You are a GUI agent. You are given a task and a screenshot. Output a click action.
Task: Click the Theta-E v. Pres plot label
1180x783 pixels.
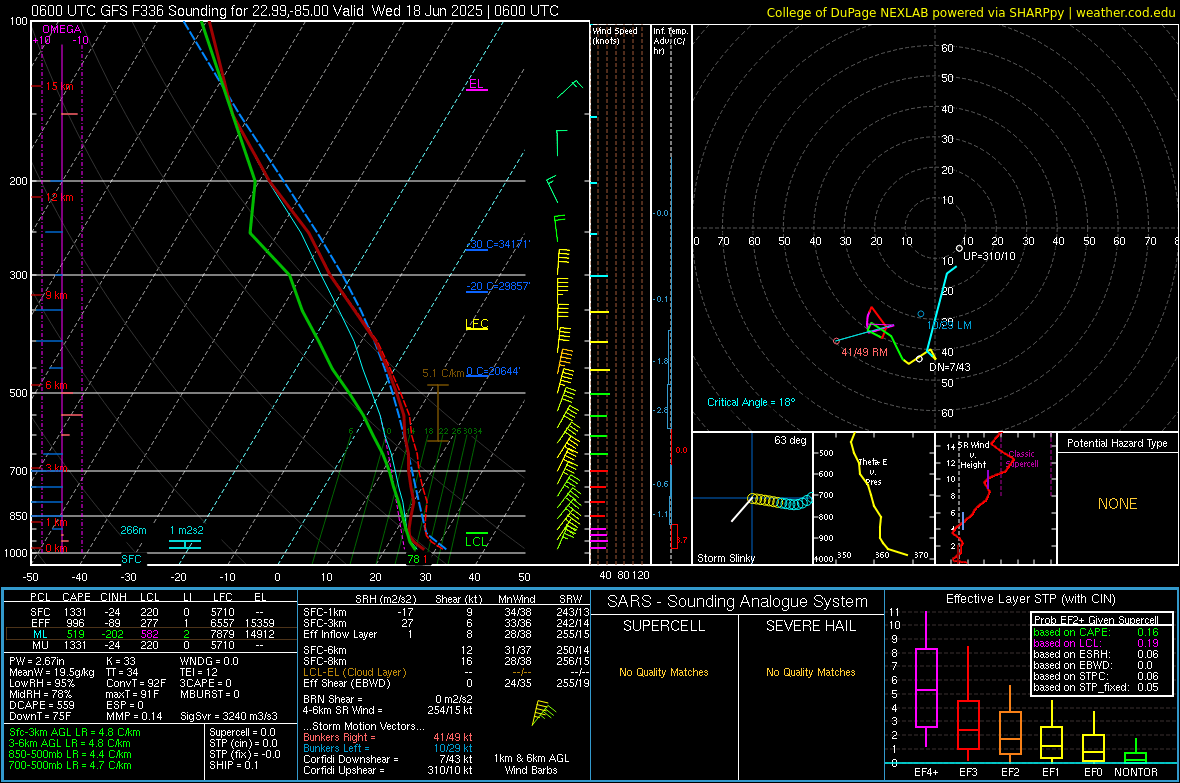coord(873,472)
